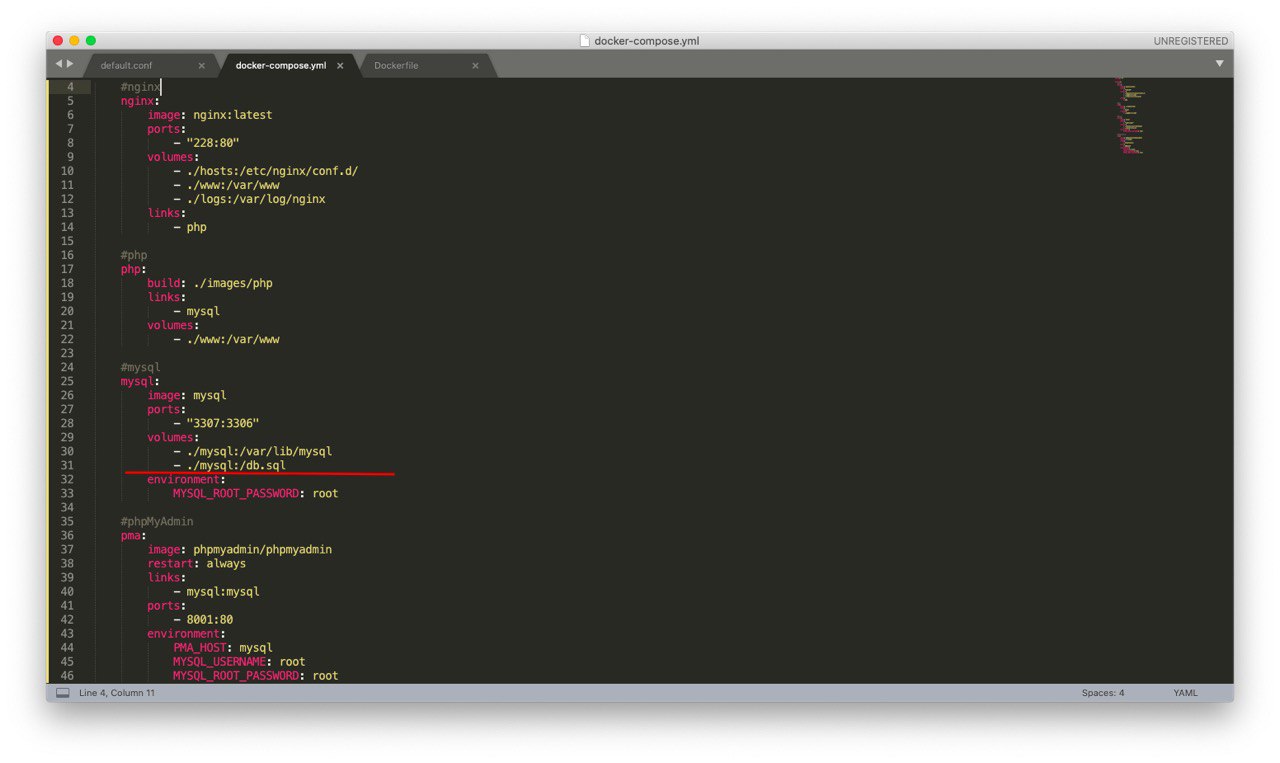
Task: Toggle the side panel switcher icon in status bar
Action: [63, 693]
